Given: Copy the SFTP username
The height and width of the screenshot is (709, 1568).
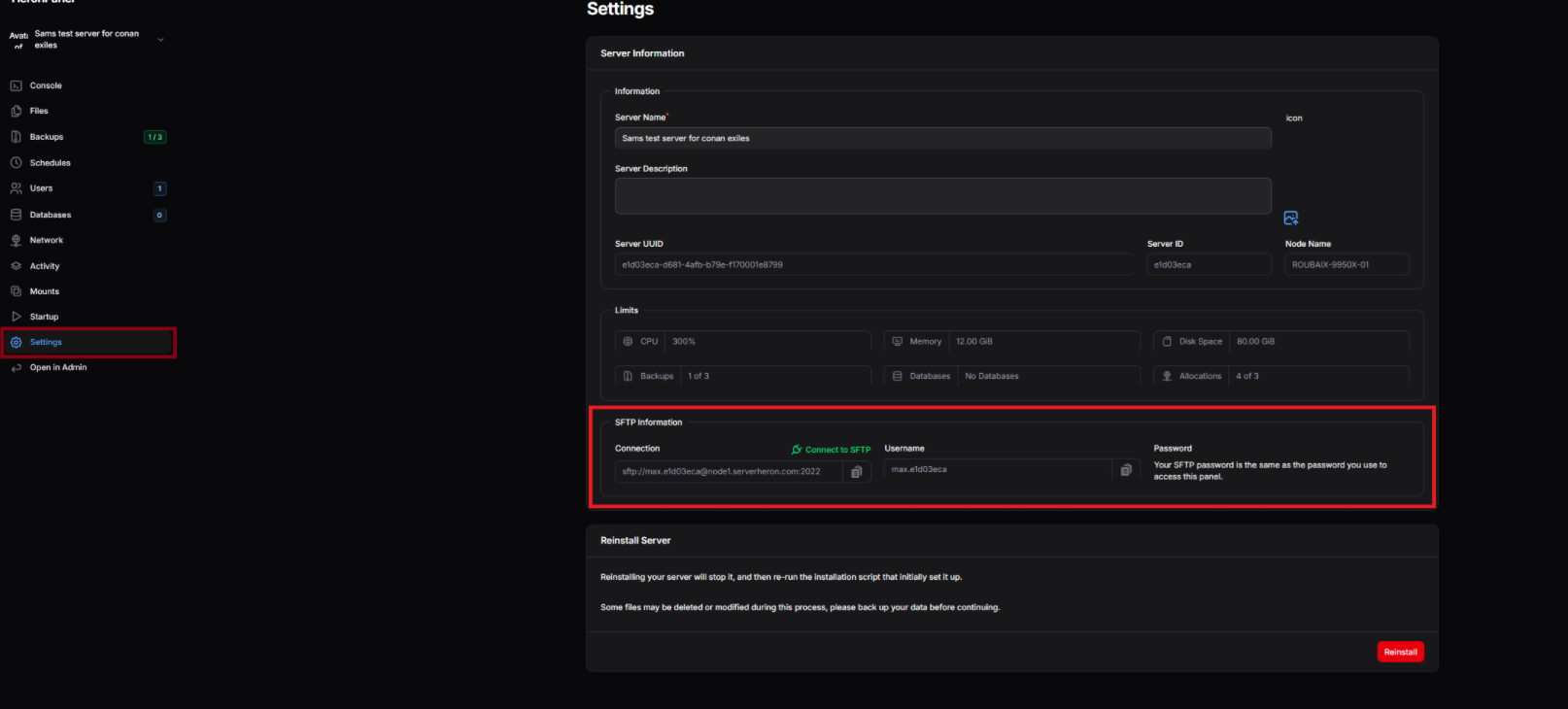Looking at the screenshot, I should (x=1126, y=470).
